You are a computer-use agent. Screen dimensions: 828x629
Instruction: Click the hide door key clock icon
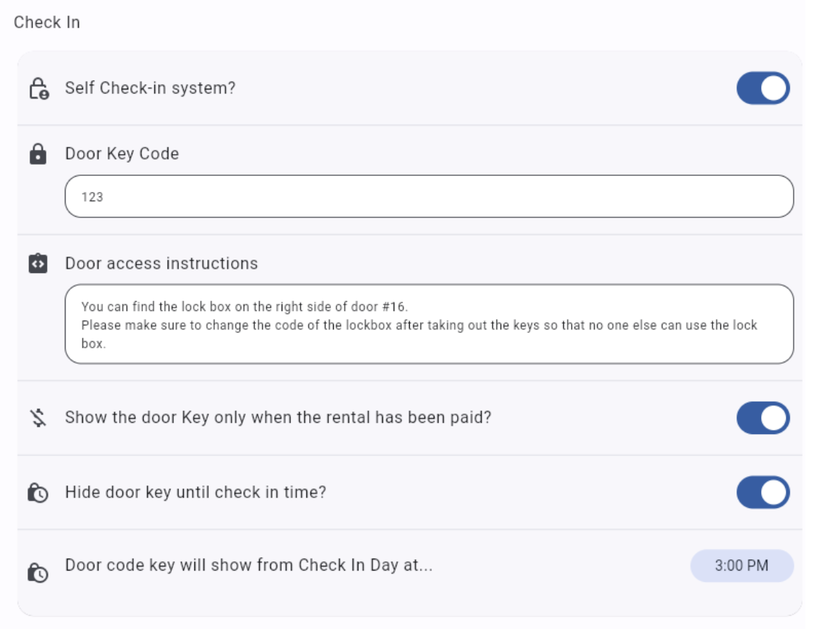click(38, 492)
